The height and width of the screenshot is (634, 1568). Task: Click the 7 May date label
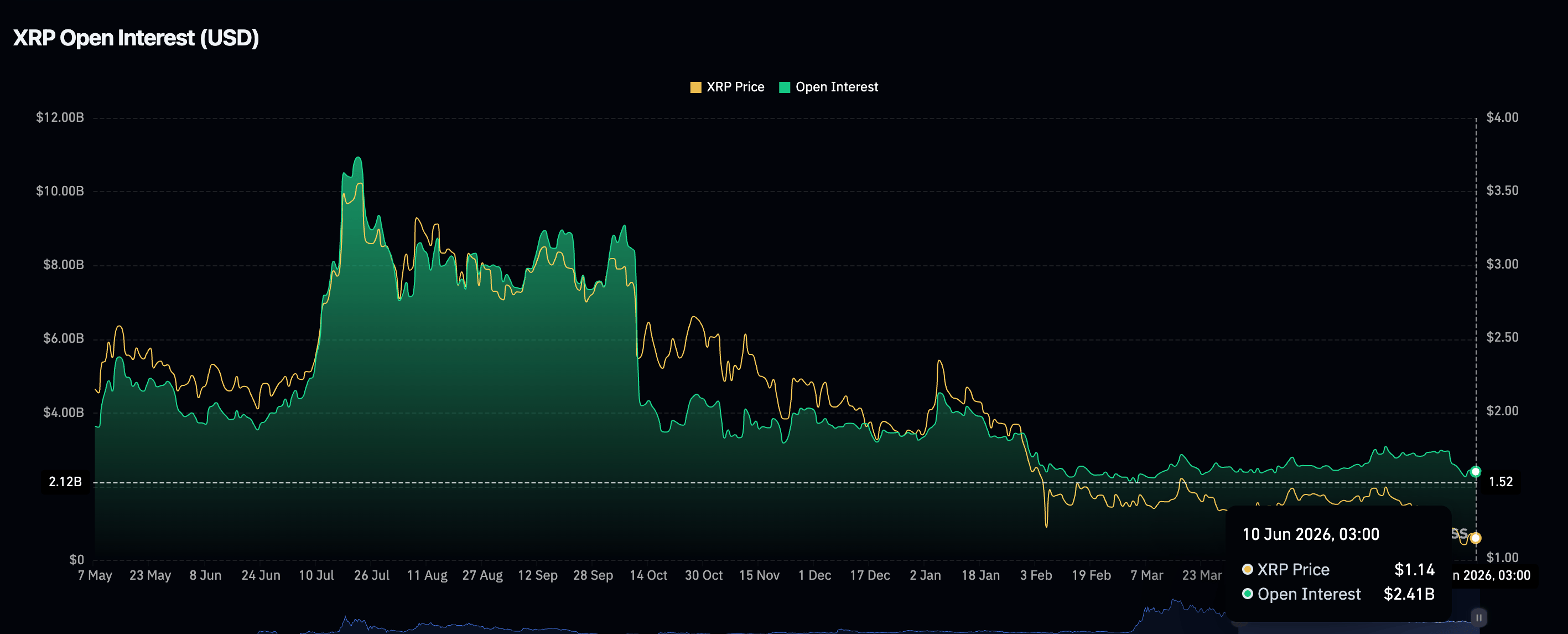click(x=95, y=575)
